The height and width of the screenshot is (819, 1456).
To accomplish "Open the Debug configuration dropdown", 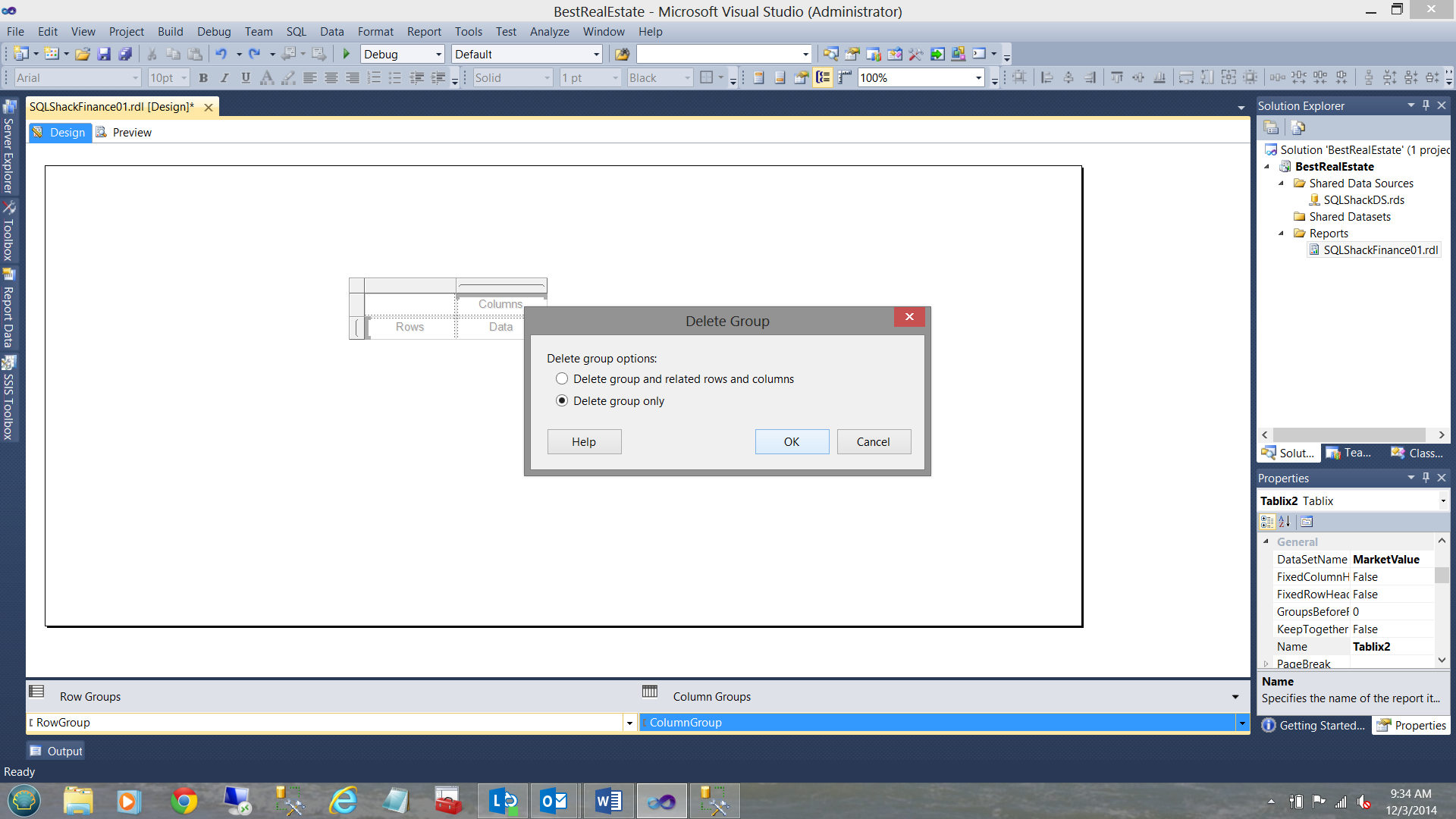I will pyautogui.click(x=438, y=54).
